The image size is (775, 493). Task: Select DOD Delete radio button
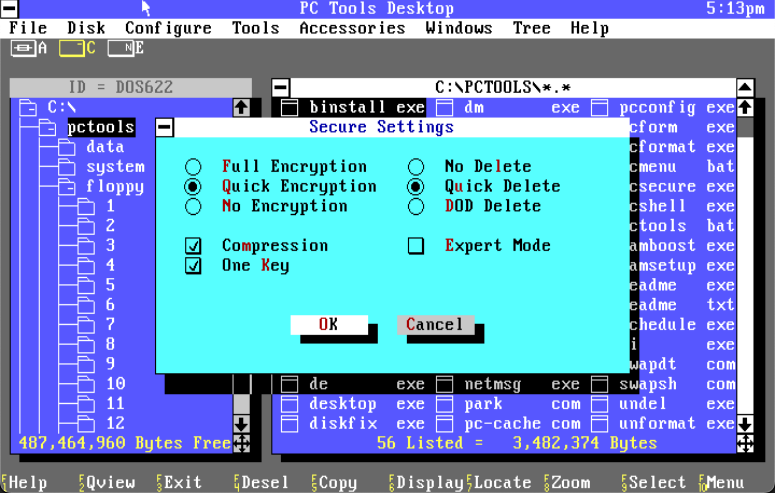click(x=416, y=206)
